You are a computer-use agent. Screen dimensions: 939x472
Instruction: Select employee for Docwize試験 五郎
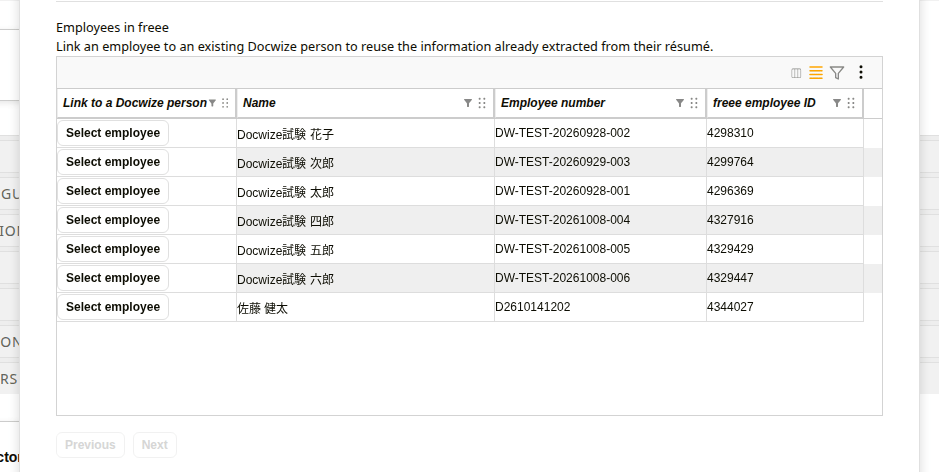point(113,249)
